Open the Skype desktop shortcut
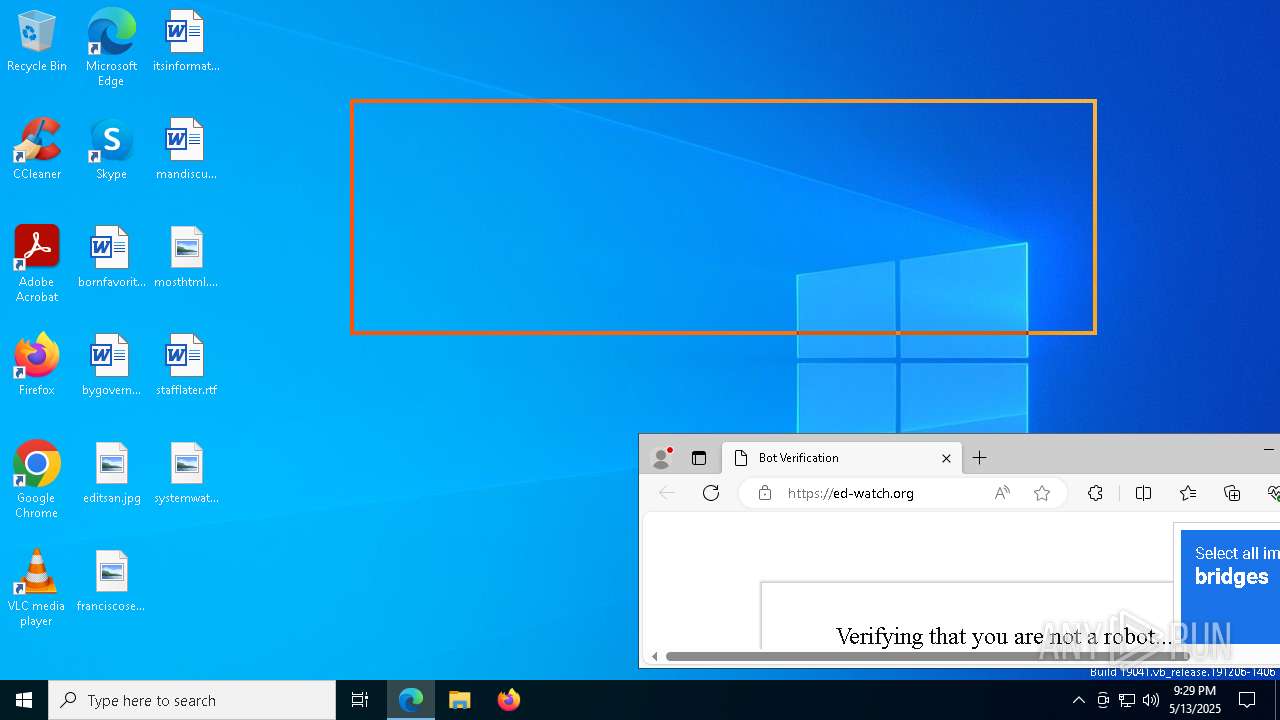 pyautogui.click(x=111, y=149)
